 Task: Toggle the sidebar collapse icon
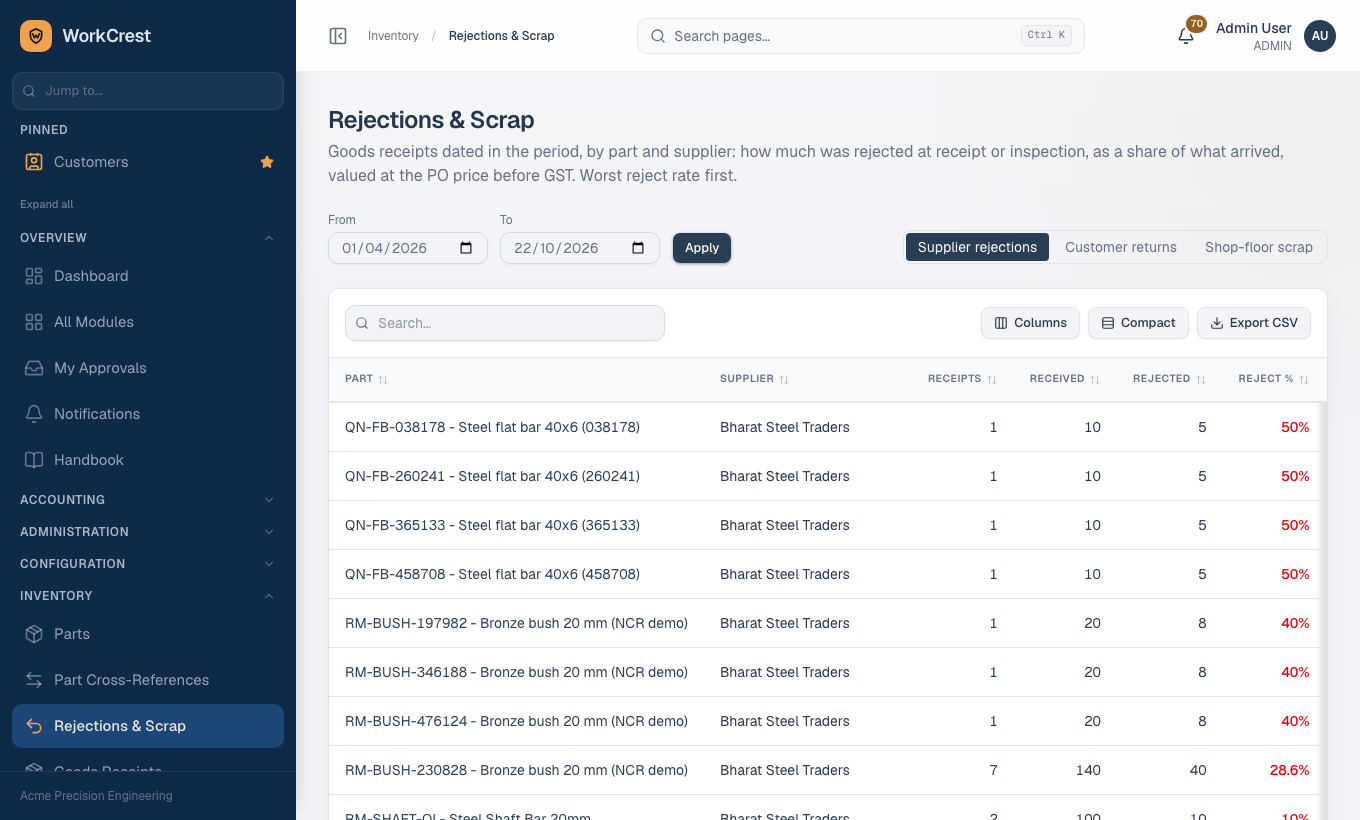coord(338,36)
